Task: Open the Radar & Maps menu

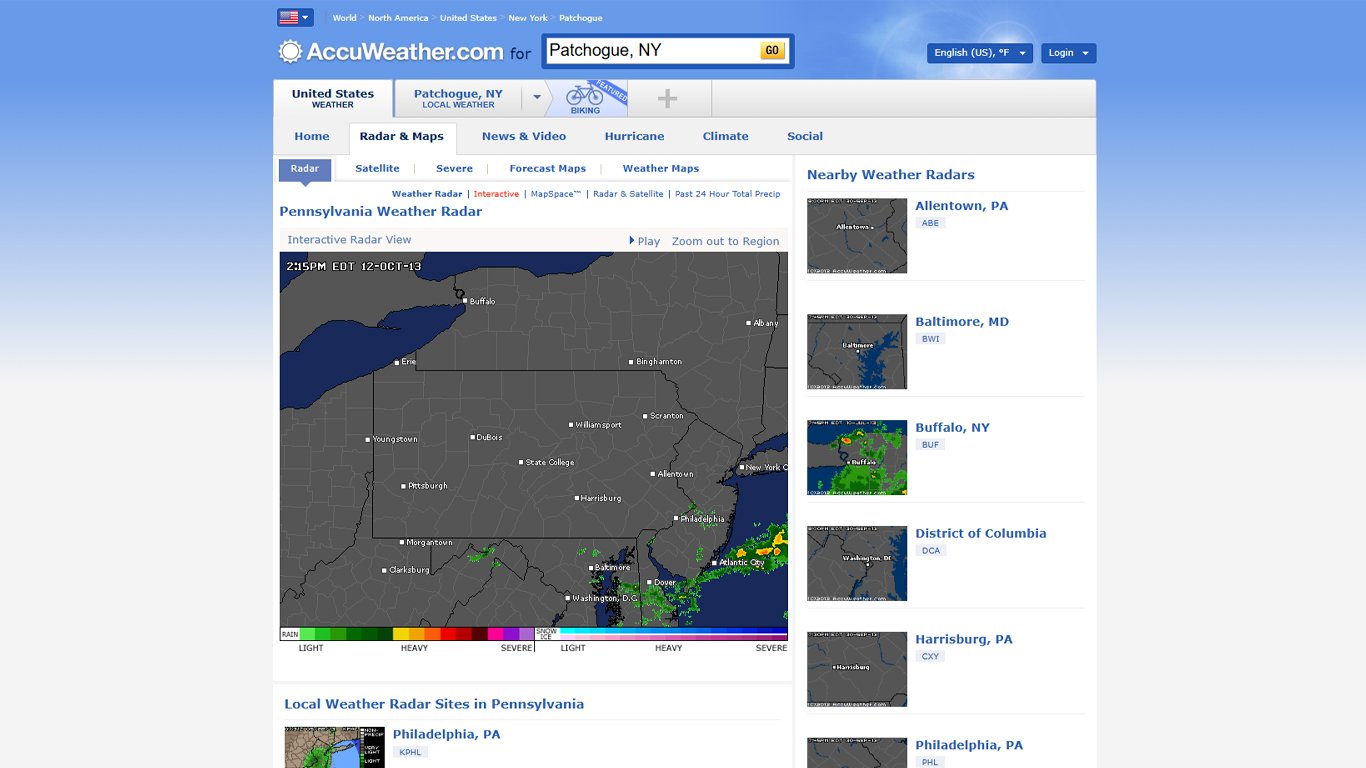Action: (402, 138)
